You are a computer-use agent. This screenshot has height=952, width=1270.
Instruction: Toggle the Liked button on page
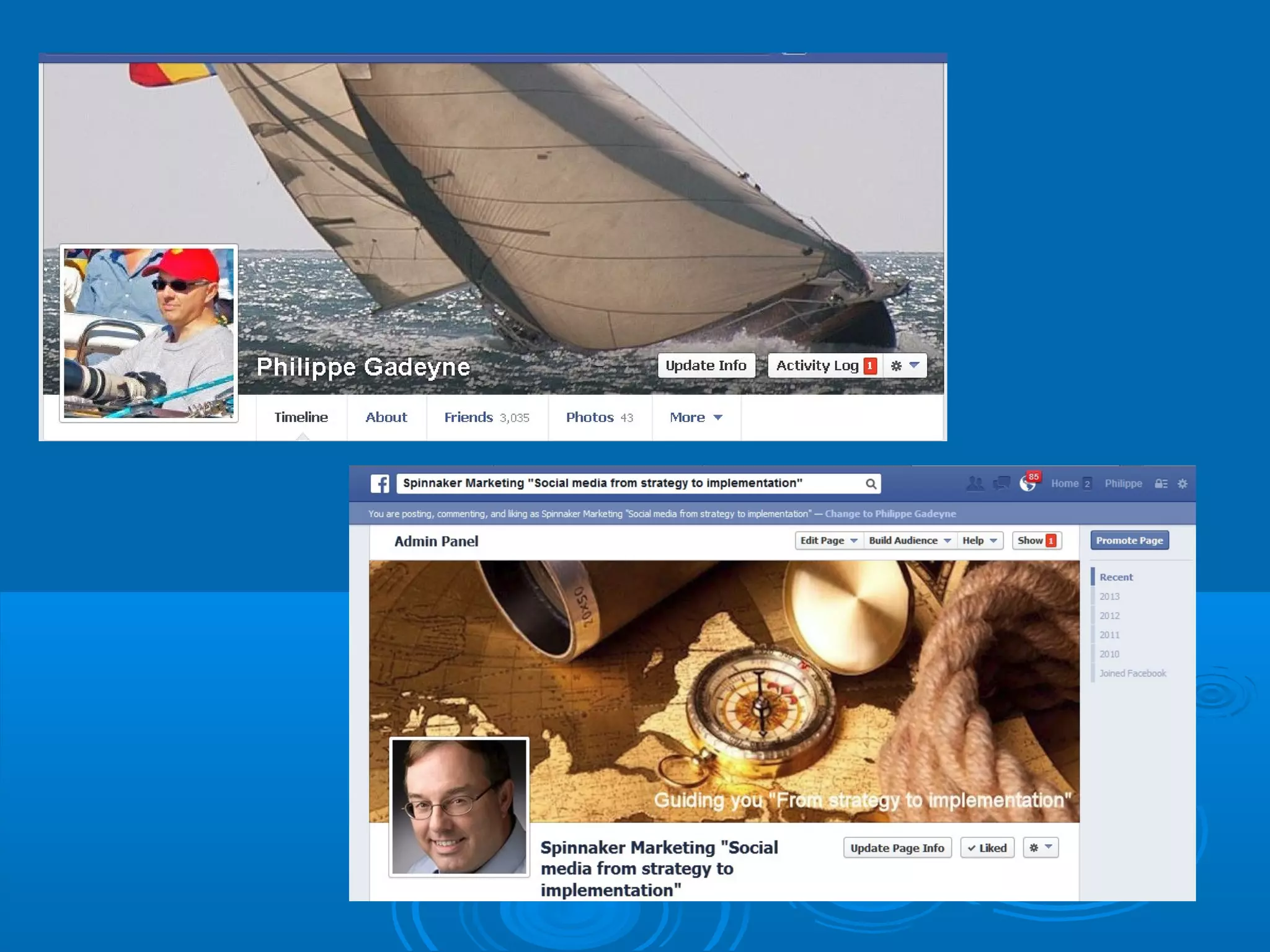(x=987, y=848)
